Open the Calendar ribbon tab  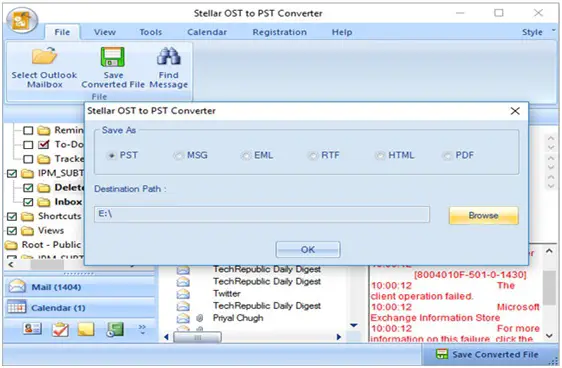coord(207,32)
